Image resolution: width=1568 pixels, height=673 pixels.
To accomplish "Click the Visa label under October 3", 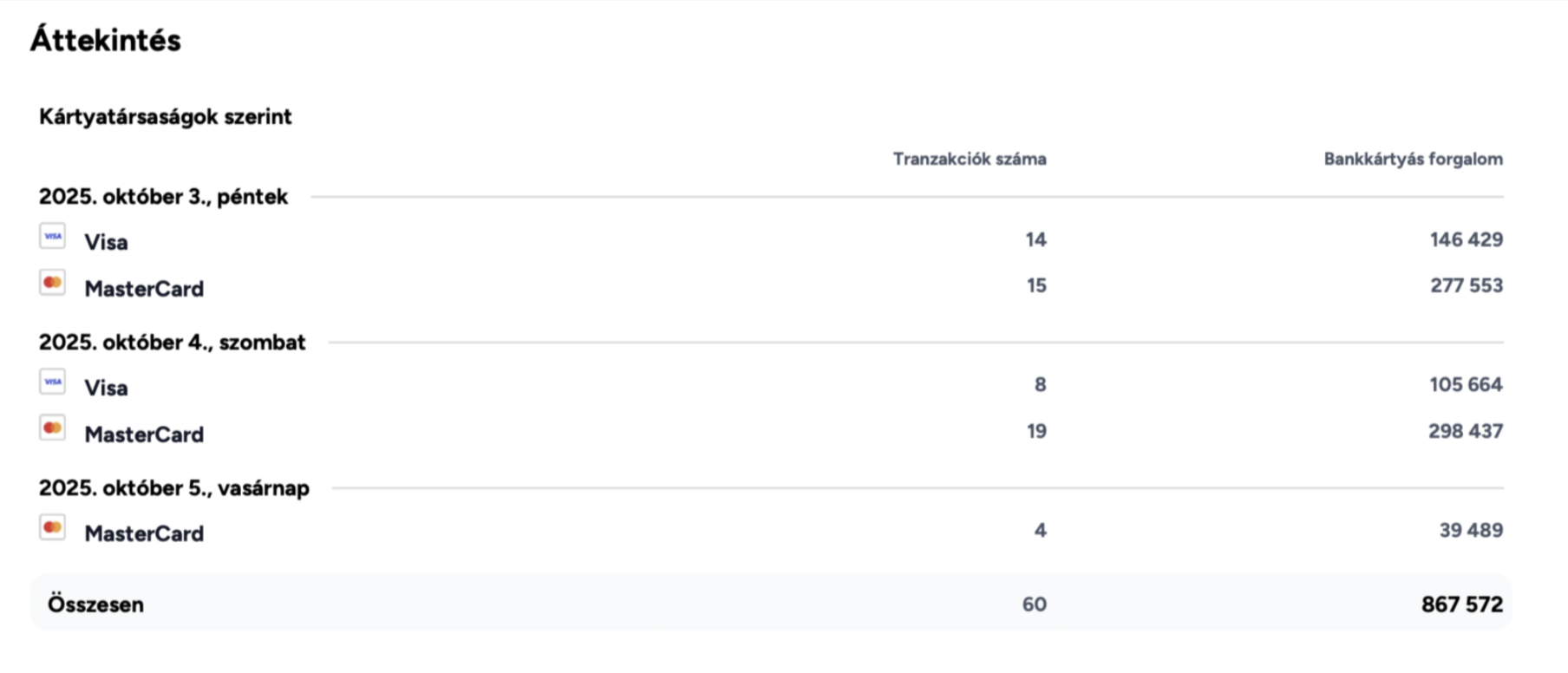I will pos(106,242).
